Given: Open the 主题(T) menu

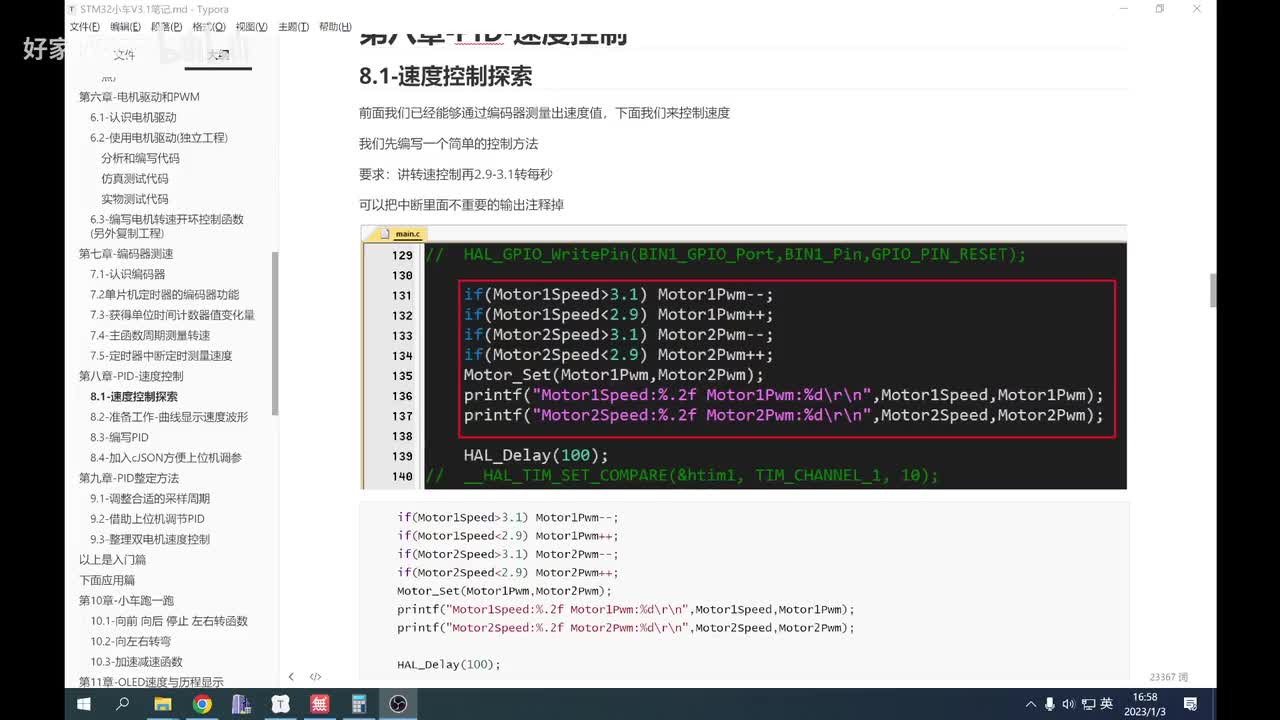Looking at the screenshot, I should tap(293, 27).
